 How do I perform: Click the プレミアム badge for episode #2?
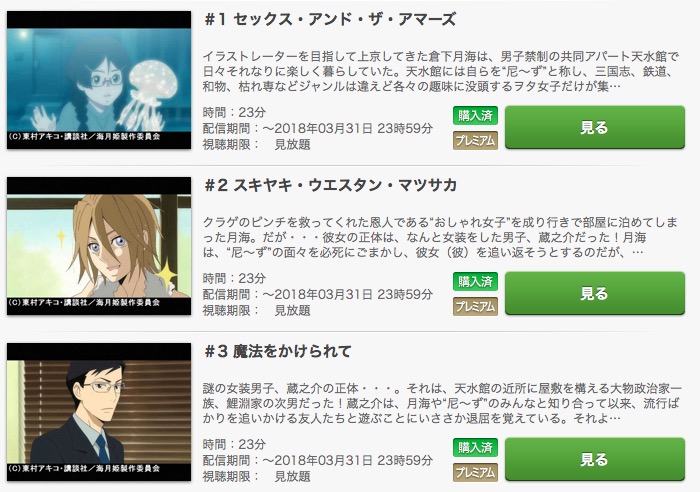coord(475,307)
